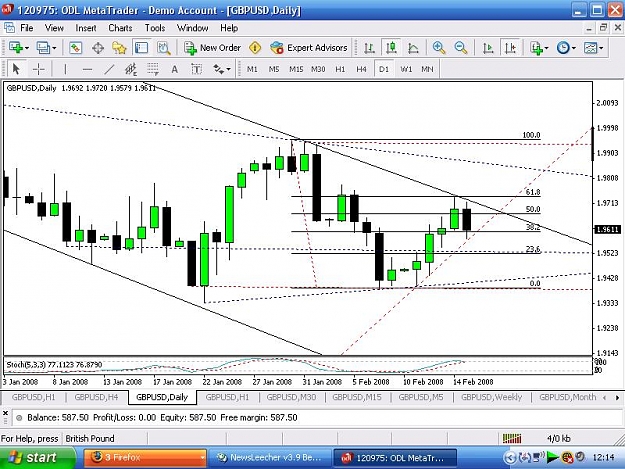Open the Strategy Tester magnifier icon
Image resolution: width=625 pixels, height=469 pixels.
[163, 48]
